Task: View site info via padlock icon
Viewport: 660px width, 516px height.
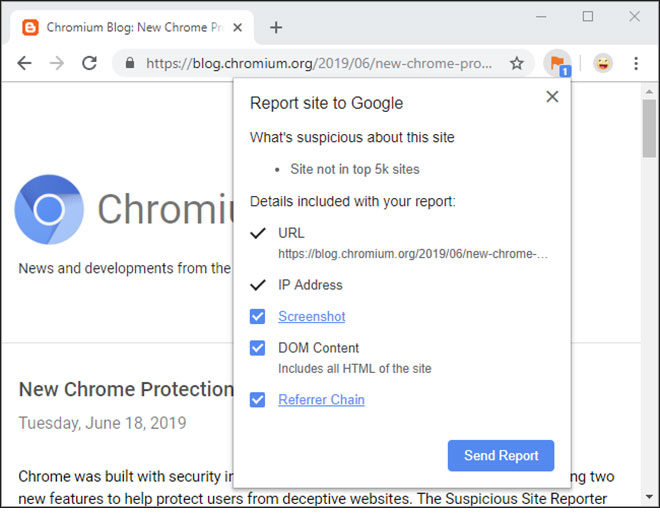Action: pos(130,64)
